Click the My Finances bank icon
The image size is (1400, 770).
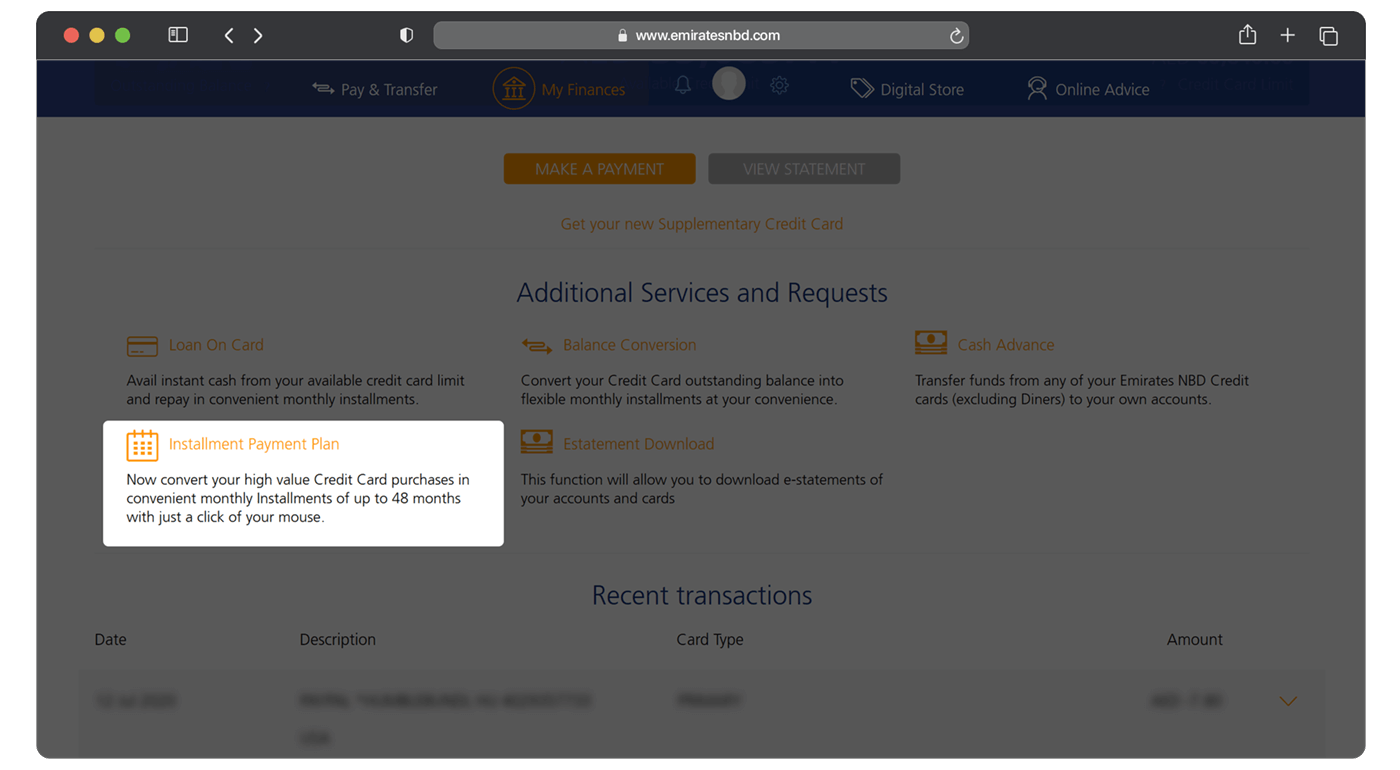[513, 89]
